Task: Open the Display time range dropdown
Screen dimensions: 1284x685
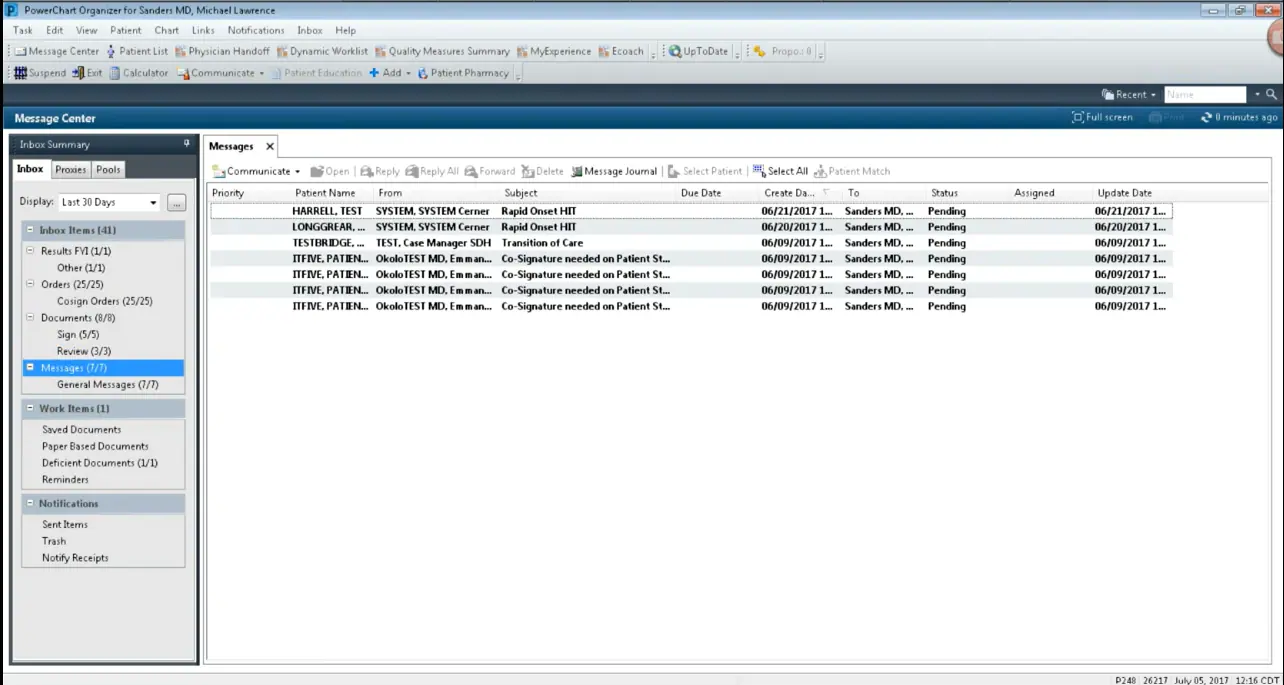Action: (153, 202)
